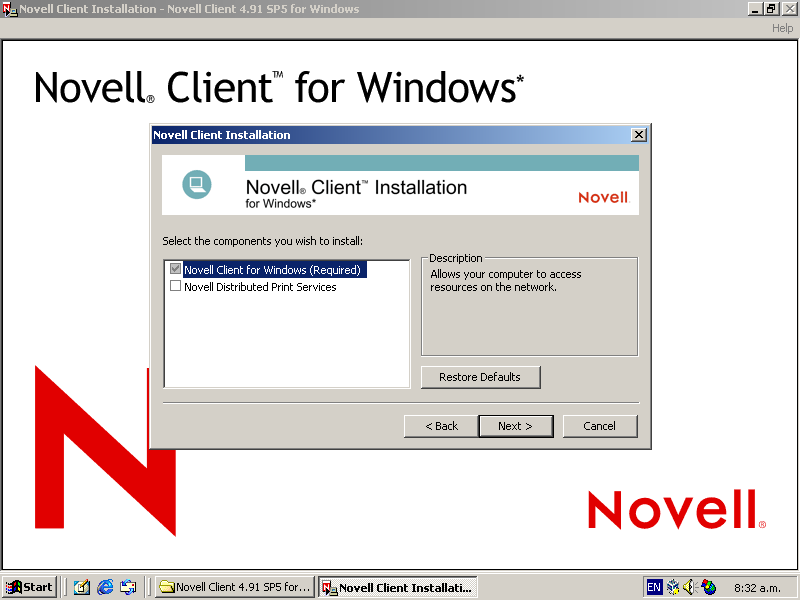800x600 pixels.
Task: Open the Show Desktop quick launch icon
Action: pos(82,587)
